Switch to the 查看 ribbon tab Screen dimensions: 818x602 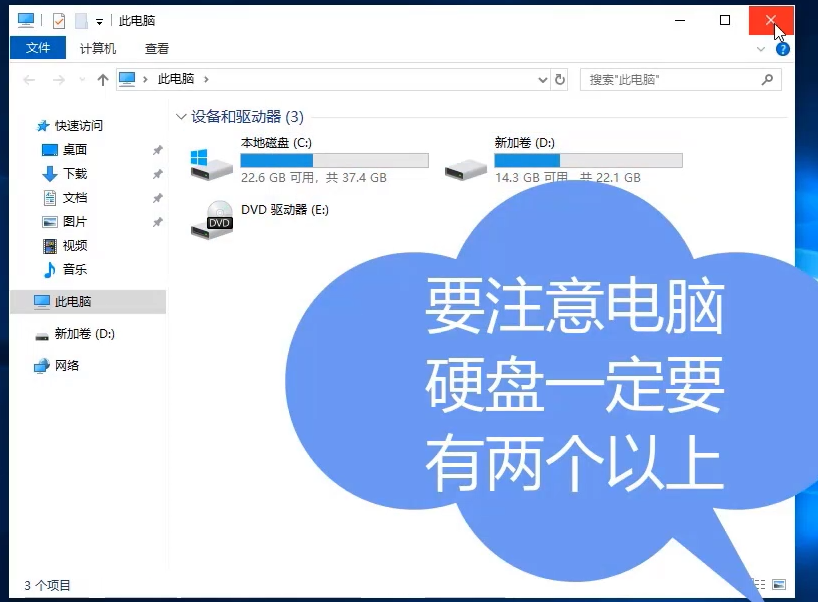(x=156, y=47)
